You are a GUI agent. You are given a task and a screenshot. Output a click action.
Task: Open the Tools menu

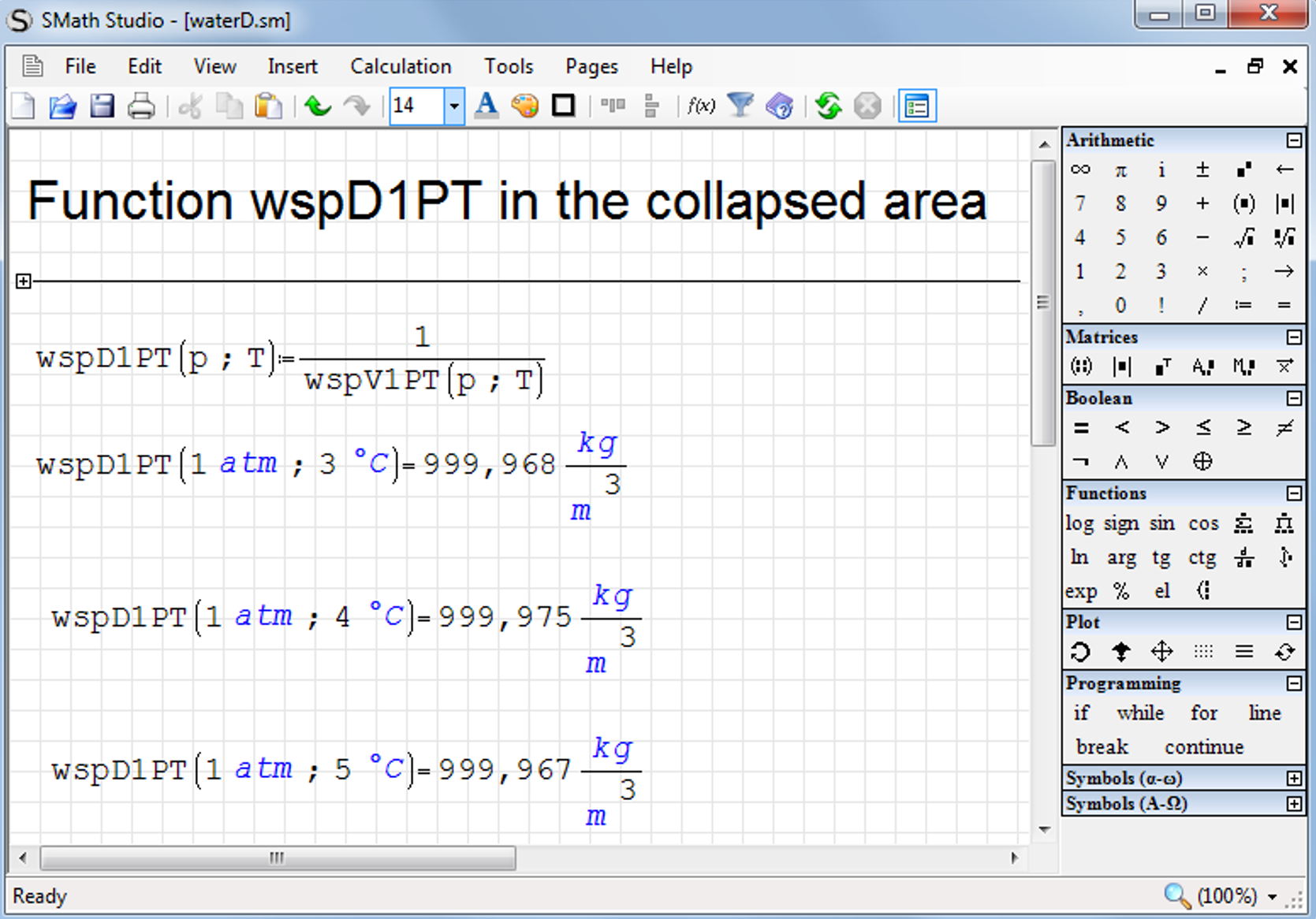coord(509,66)
